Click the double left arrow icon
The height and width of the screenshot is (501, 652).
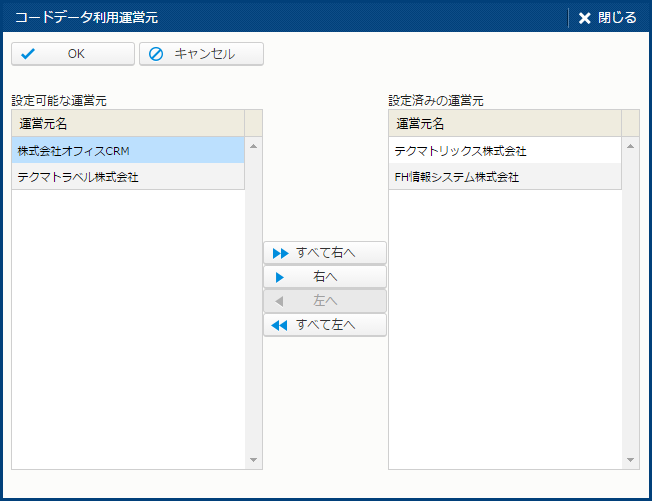click(x=280, y=325)
